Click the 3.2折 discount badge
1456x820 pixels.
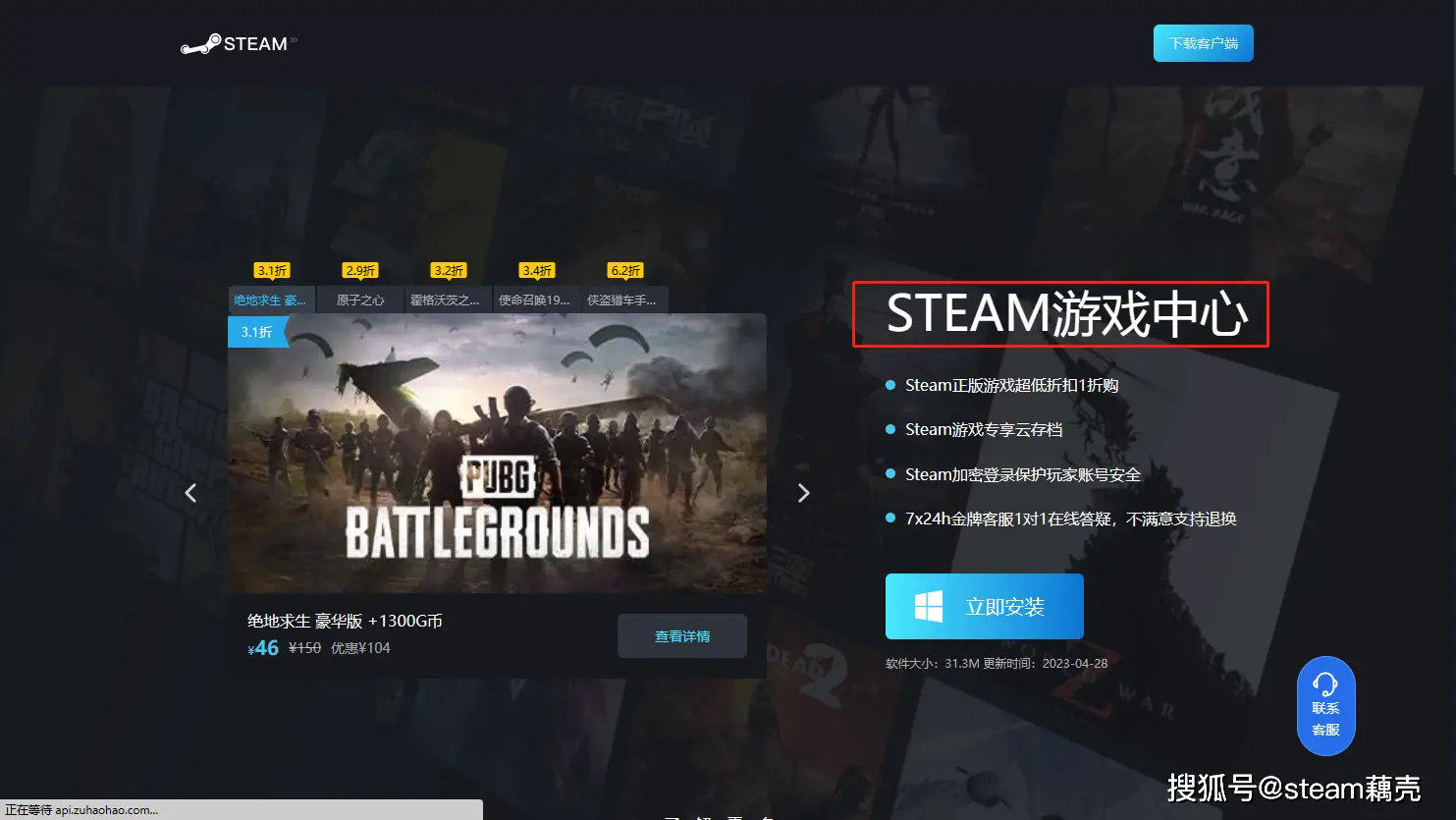point(449,270)
